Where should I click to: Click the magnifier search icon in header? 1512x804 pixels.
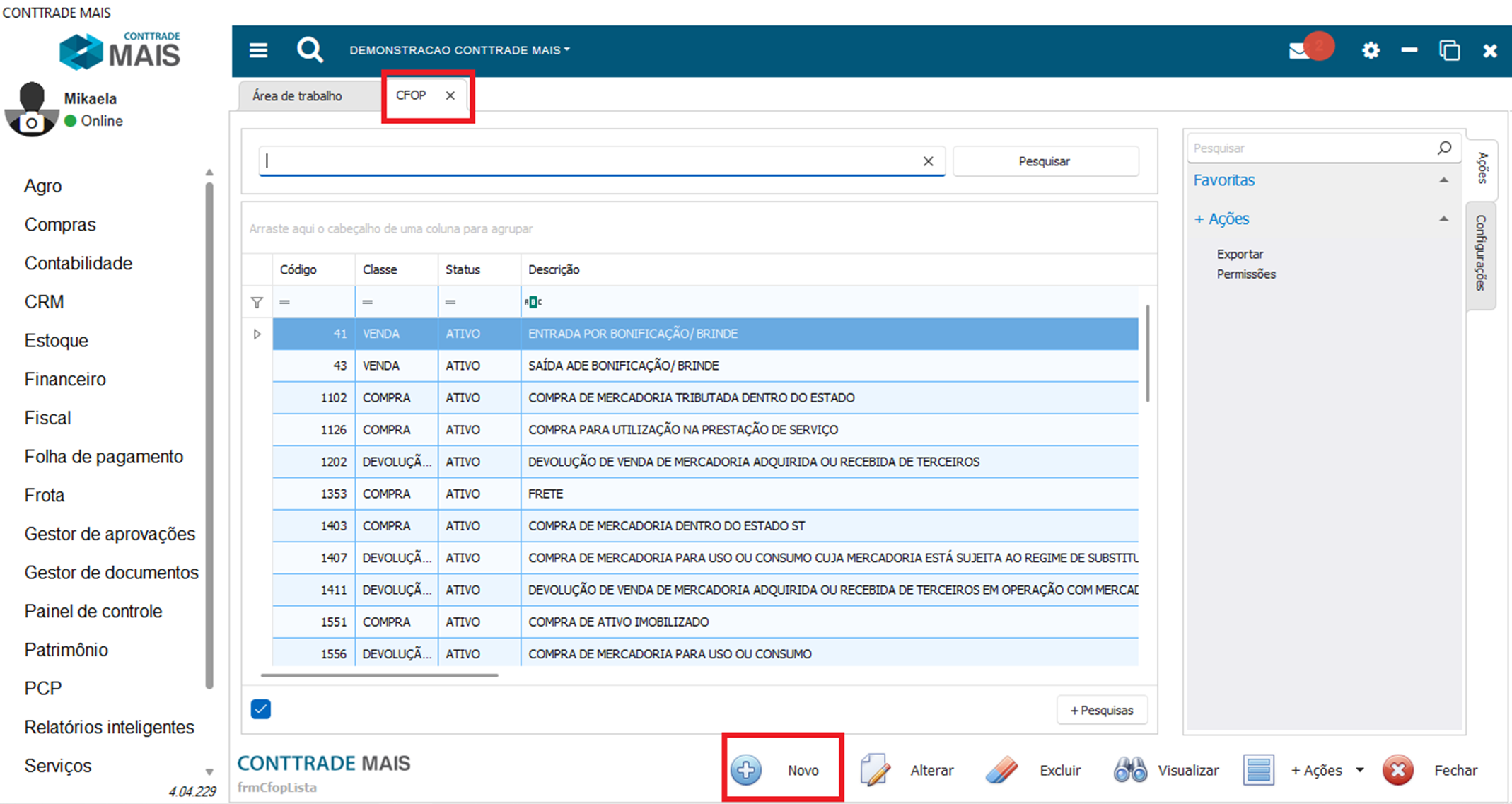[310, 50]
